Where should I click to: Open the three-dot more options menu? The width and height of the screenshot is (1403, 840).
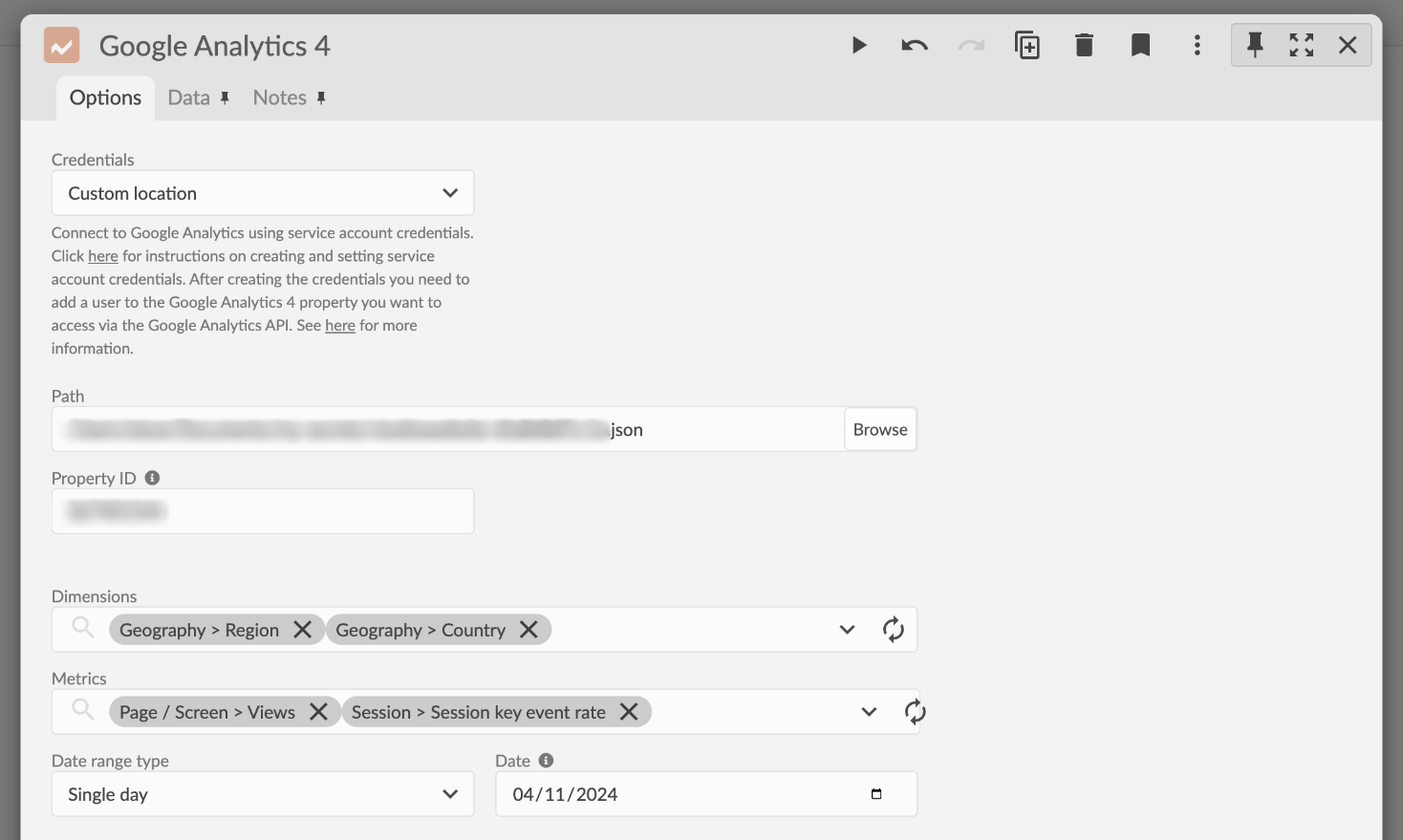click(x=1197, y=45)
